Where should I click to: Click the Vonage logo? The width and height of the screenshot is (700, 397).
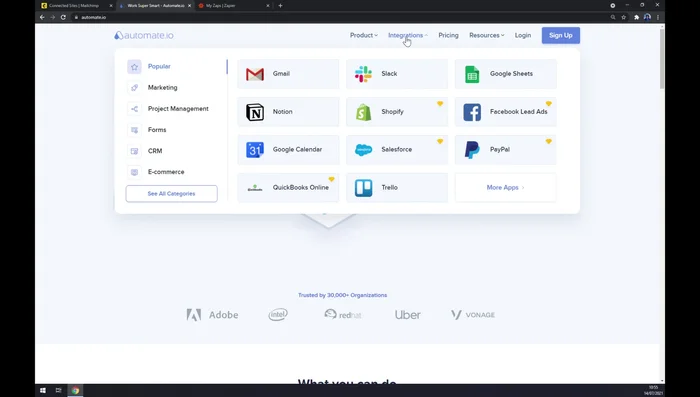point(473,315)
